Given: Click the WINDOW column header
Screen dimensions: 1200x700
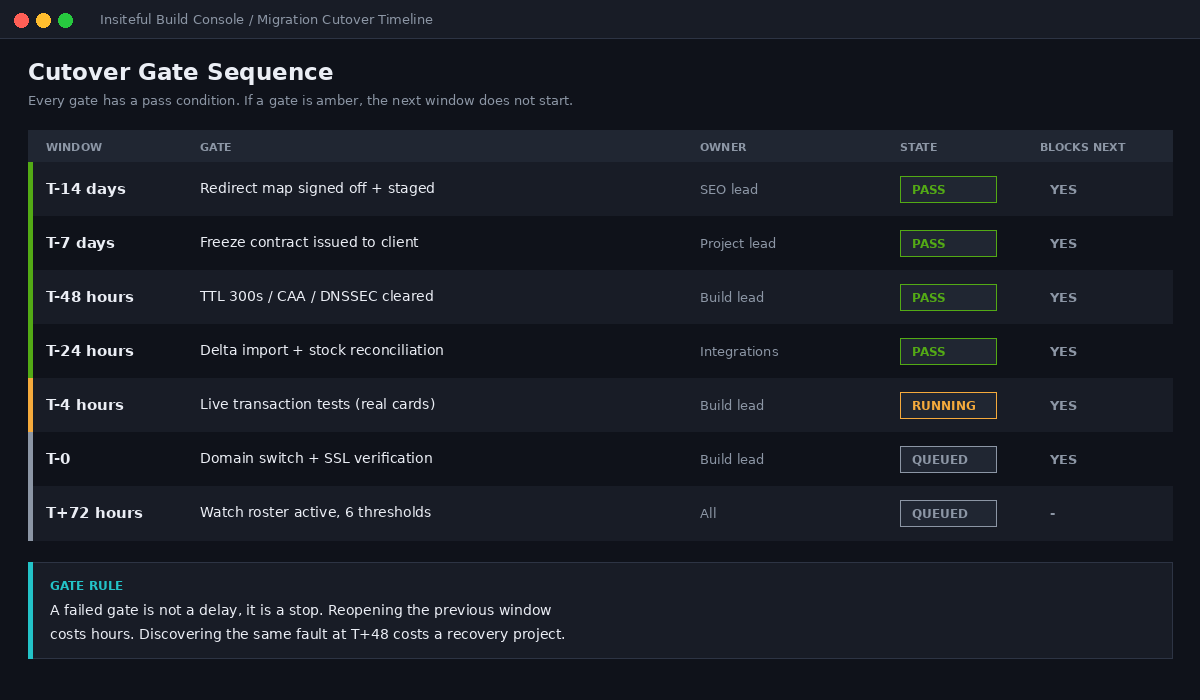Looking at the screenshot, I should click(x=74, y=147).
